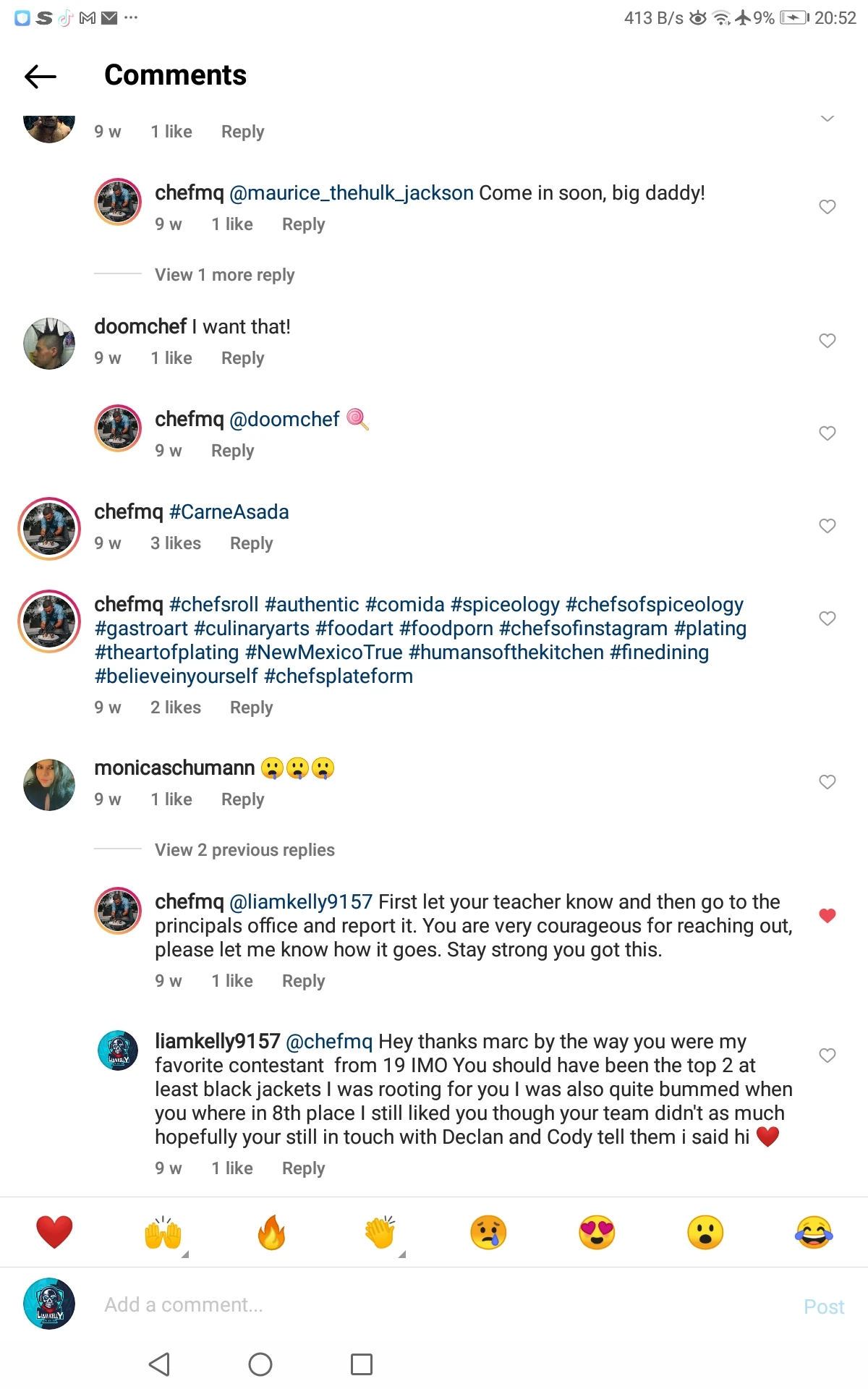The width and height of the screenshot is (868, 1389).
Task: React with the heart-eyes emoji
Action: click(595, 1232)
